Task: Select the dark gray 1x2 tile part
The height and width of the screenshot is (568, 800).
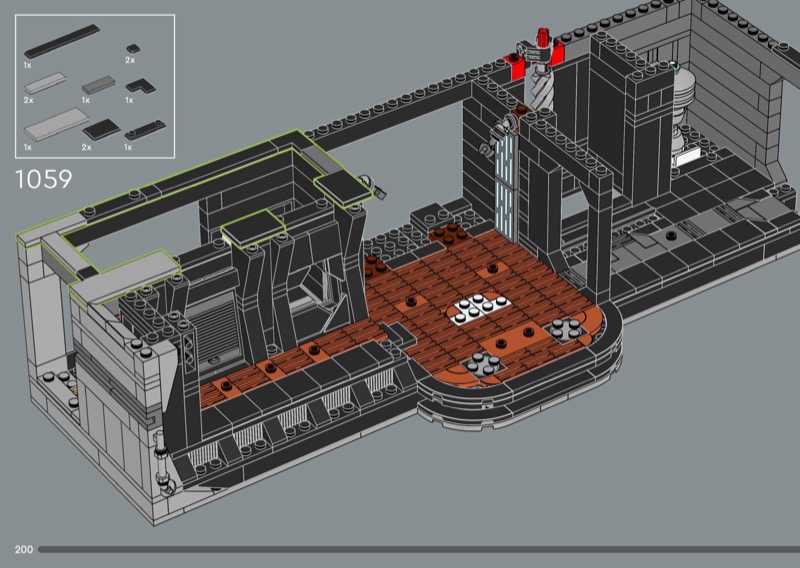Action: (x=97, y=86)
